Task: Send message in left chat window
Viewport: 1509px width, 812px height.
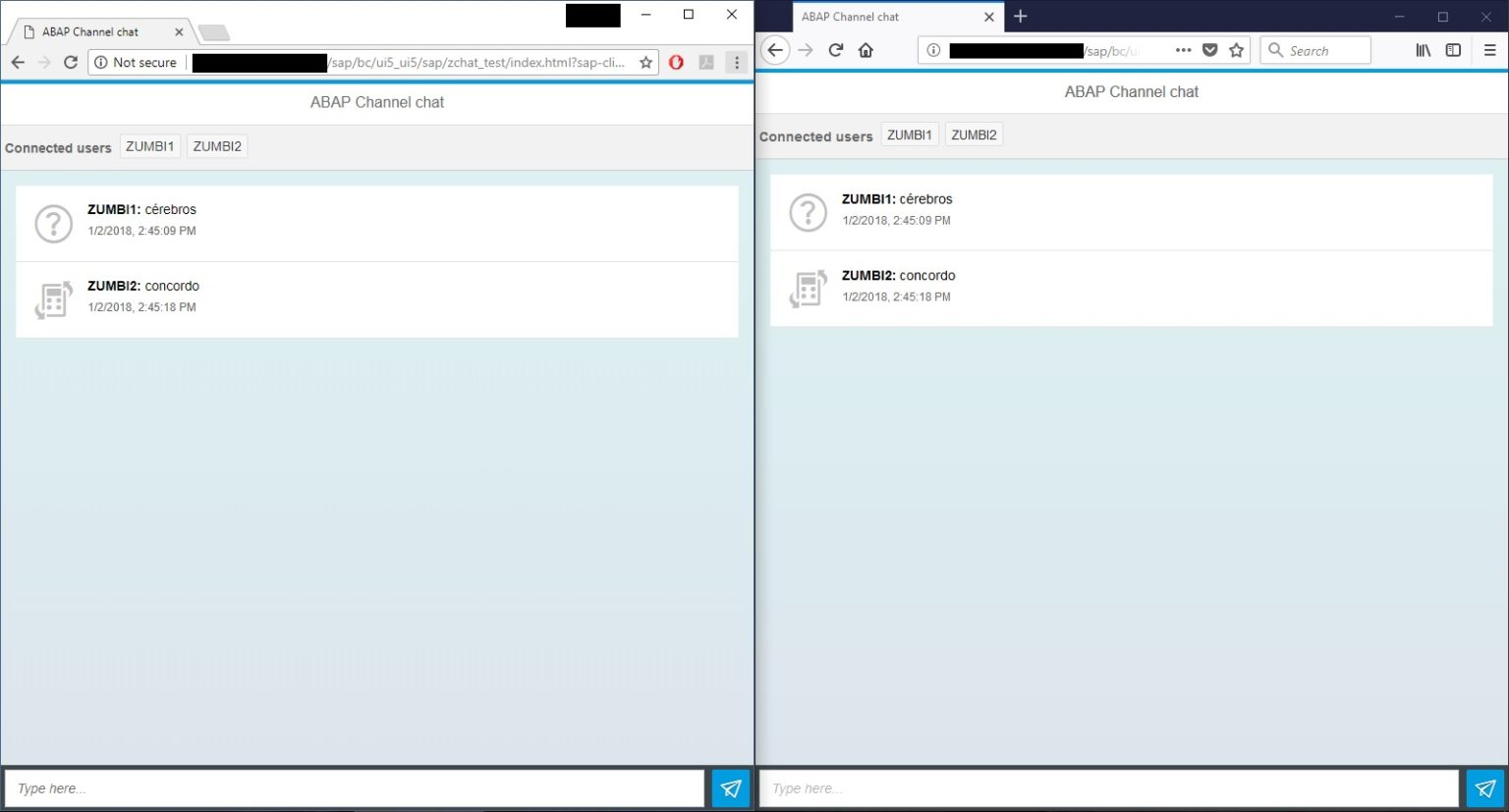Action: click(x=730, y=788)
